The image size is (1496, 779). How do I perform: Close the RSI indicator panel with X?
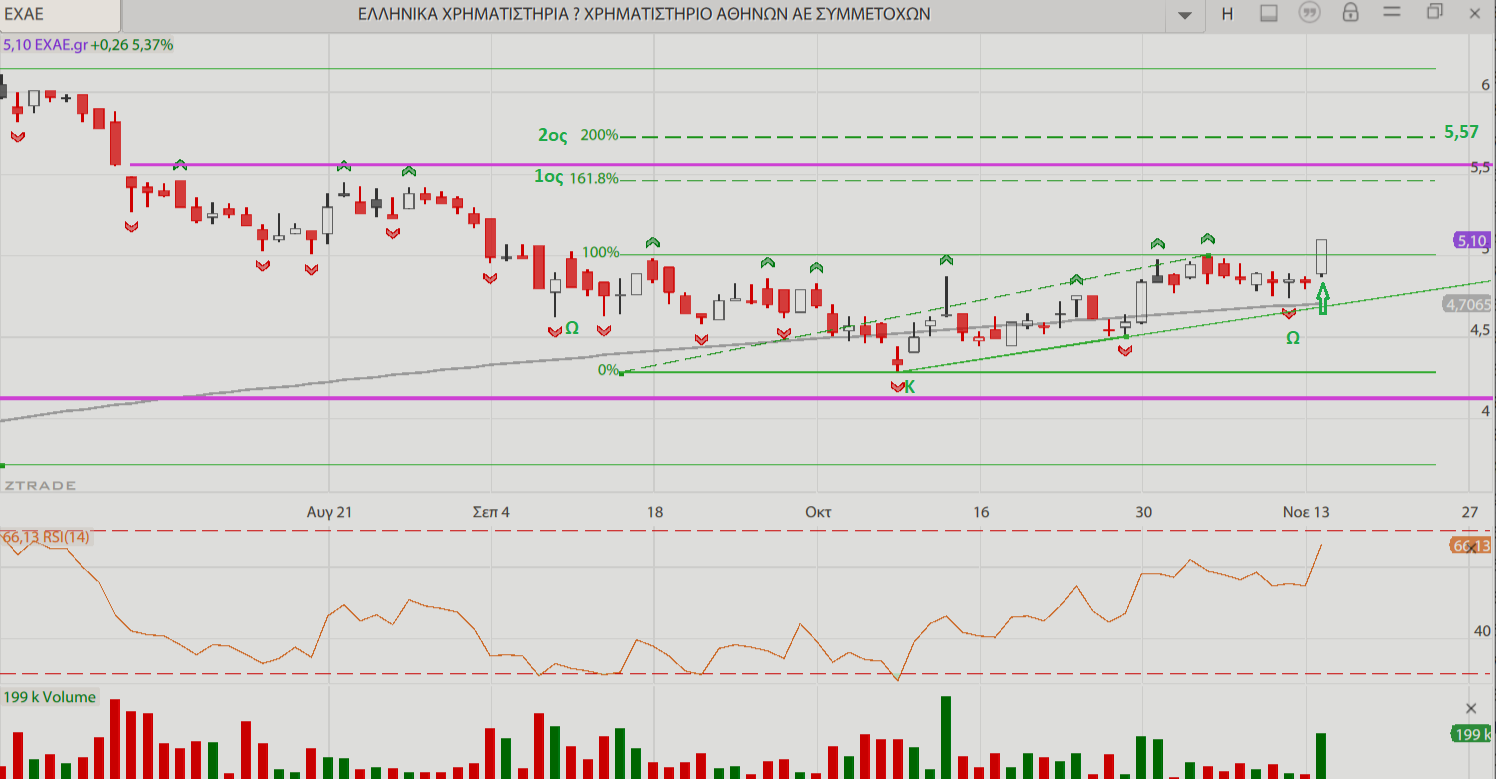click(x=1472, y=546)
